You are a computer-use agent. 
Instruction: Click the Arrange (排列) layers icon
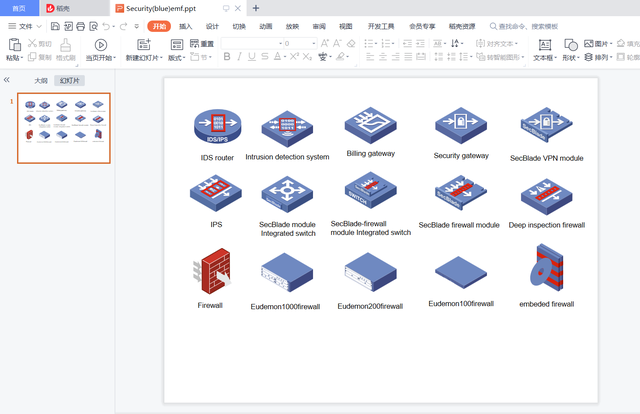click(589, 57)
